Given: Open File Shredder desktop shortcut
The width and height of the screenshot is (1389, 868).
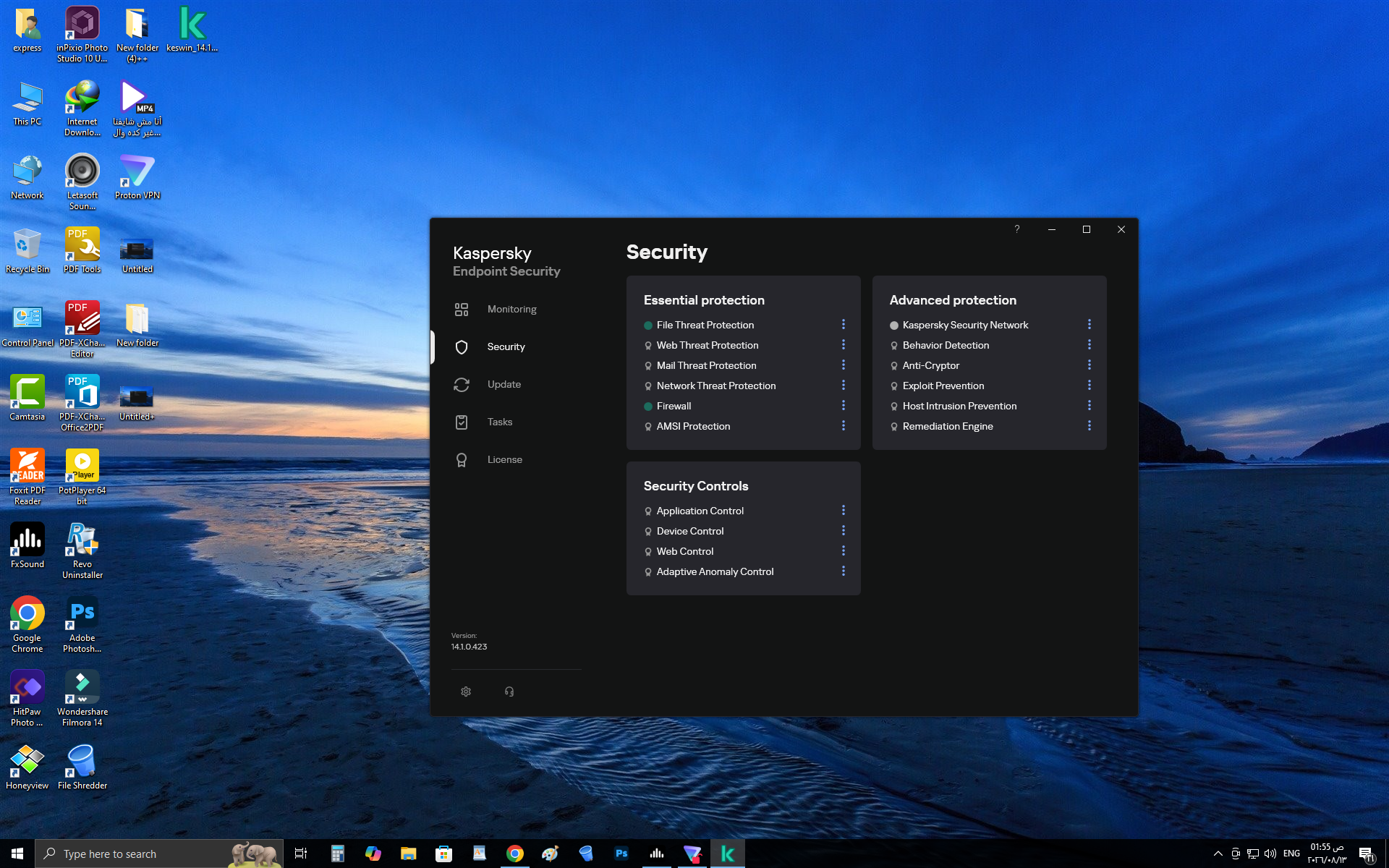Looking at the screenshot, I should point(82,767).
